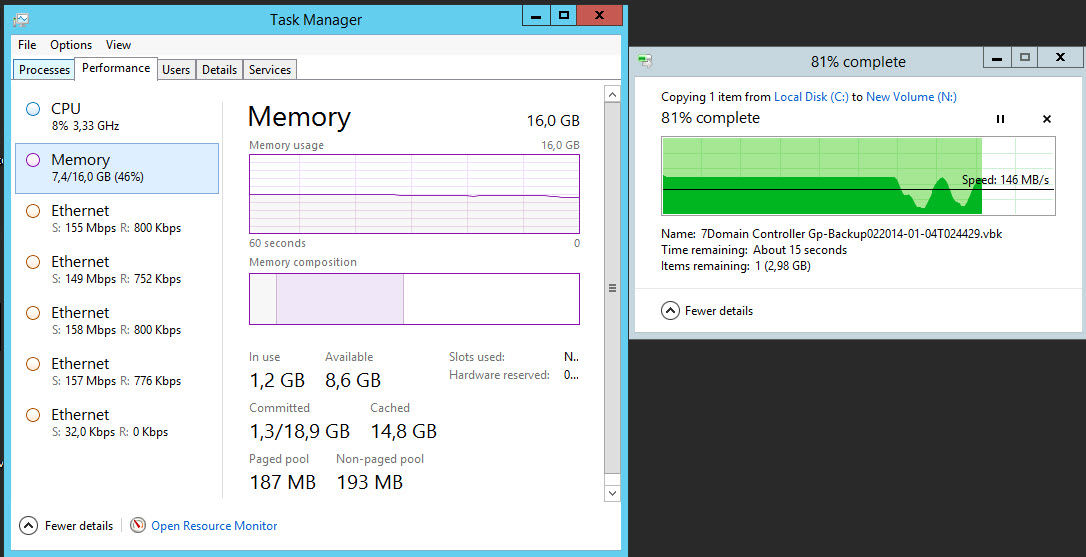Click the Memory composition bar
The image size is (1086, 557).
(x=414, y=299)
